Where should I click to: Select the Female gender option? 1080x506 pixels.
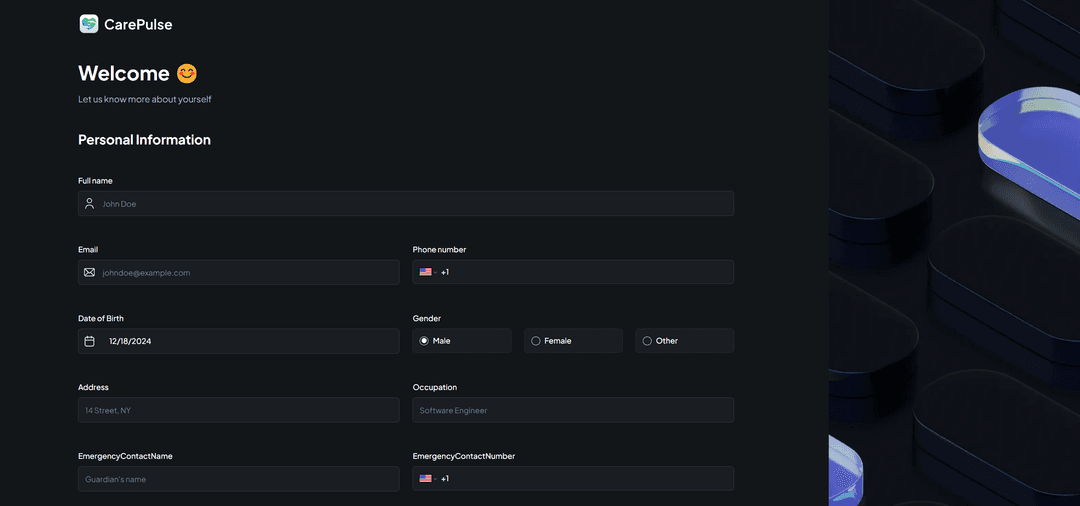(x=574, y=341)
